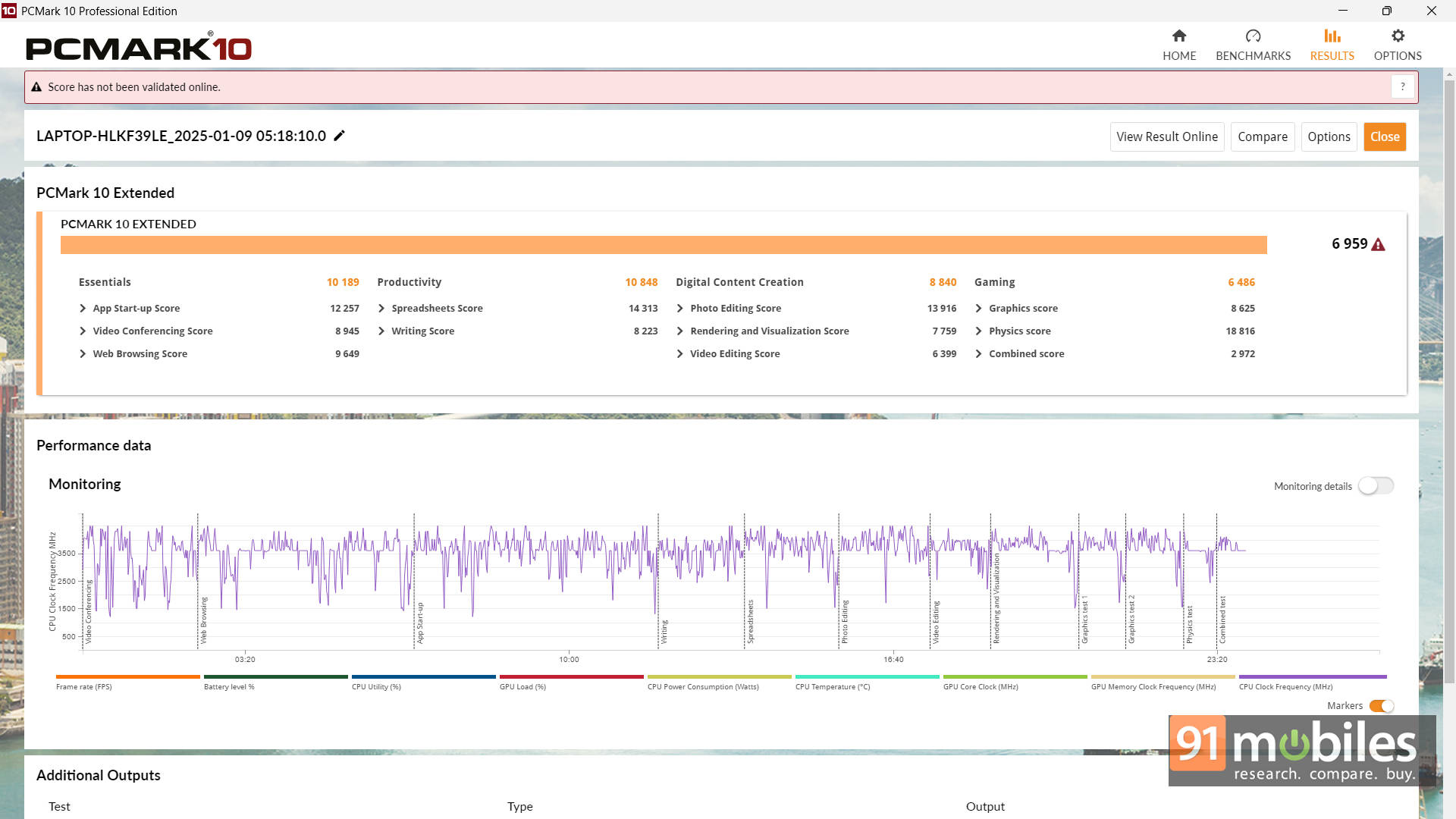Select CPU Temperature (°C) legend item
Viewport: 1456px width, 819px height.
pos(832,686)
